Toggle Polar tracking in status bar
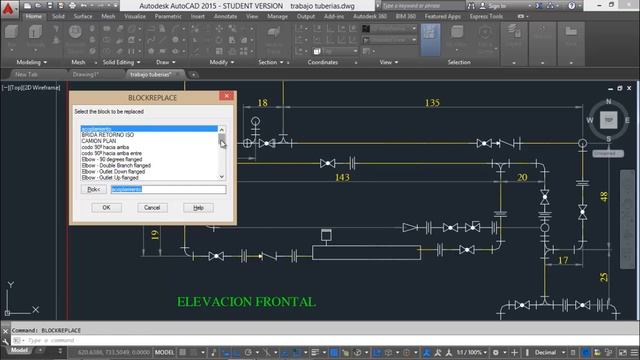This screenshot has height=360, width=640. (x=248, y=352)
